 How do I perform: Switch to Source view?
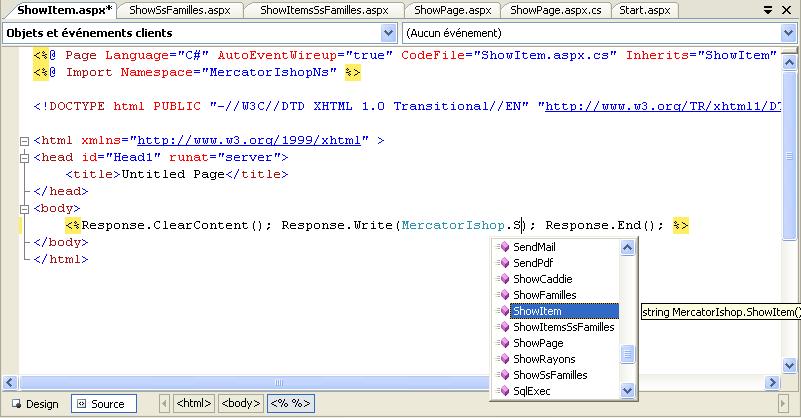(x=104, y=404)
